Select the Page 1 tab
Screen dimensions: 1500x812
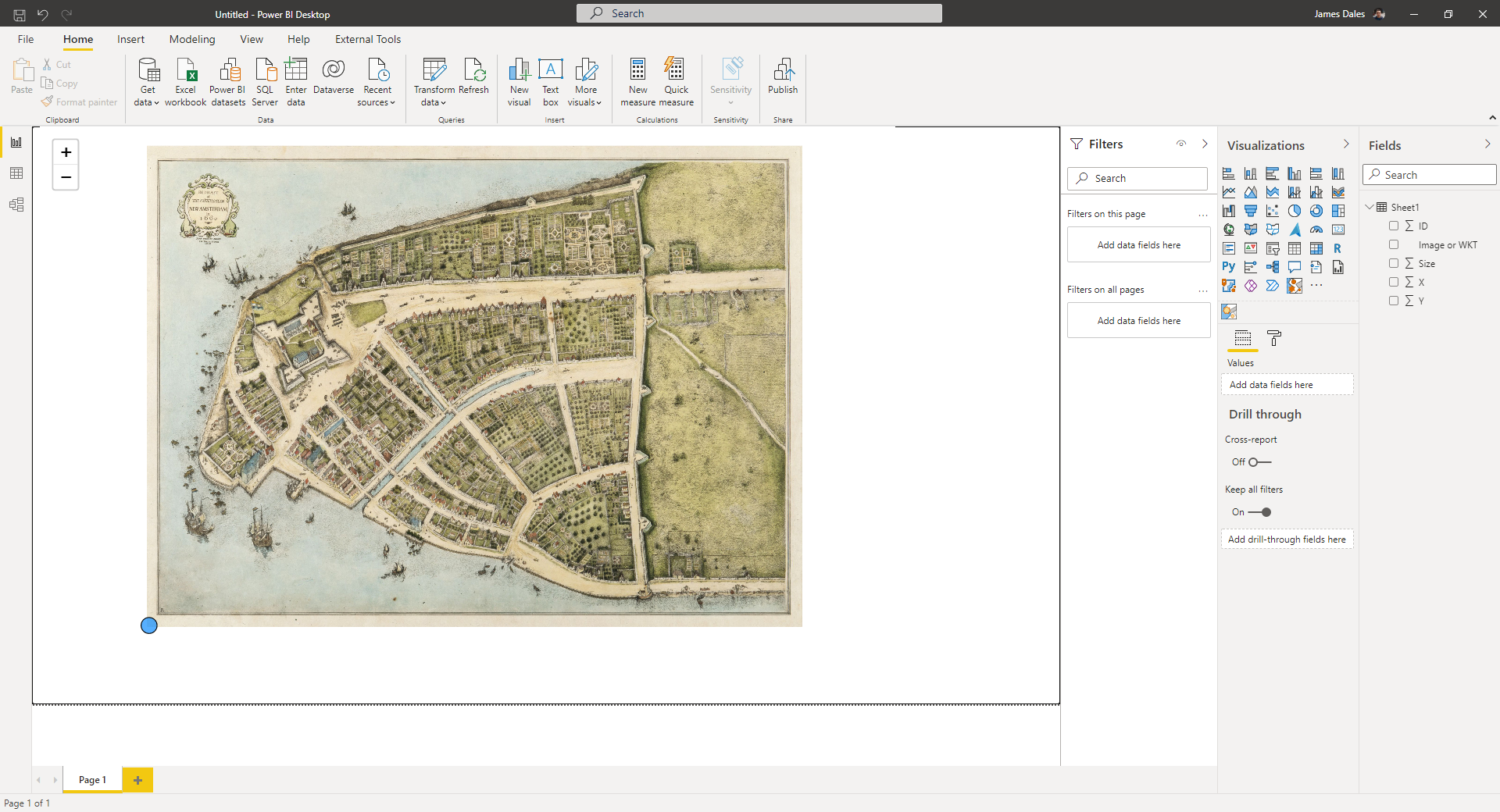pos(92,780)
